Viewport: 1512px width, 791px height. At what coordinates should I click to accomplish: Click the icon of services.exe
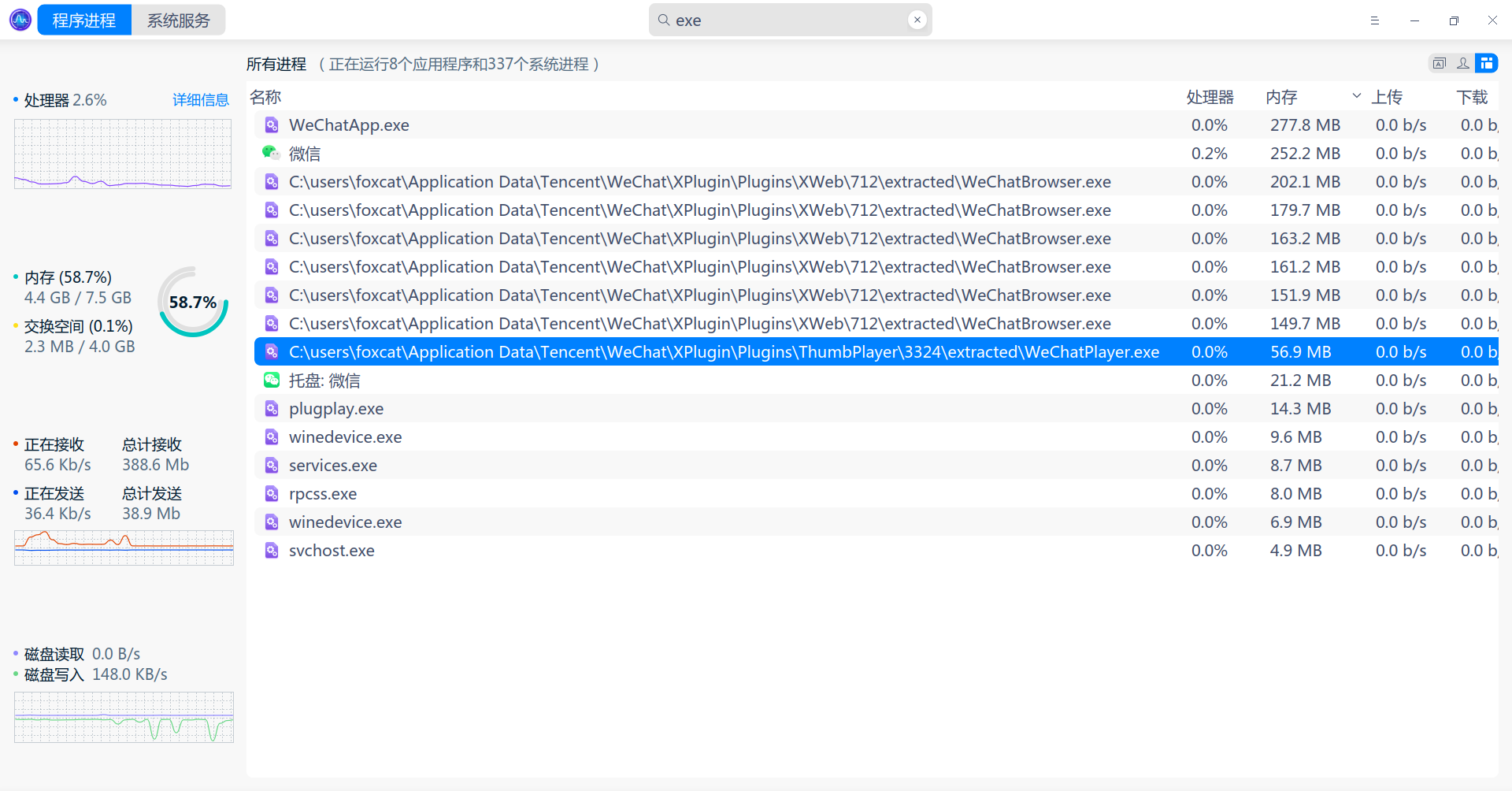(272, 465)
